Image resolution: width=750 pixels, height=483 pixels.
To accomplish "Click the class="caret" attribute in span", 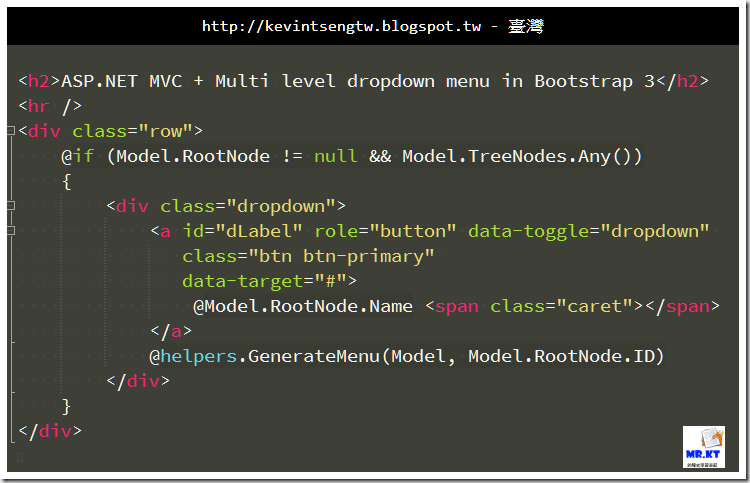I will pos(562,306).
